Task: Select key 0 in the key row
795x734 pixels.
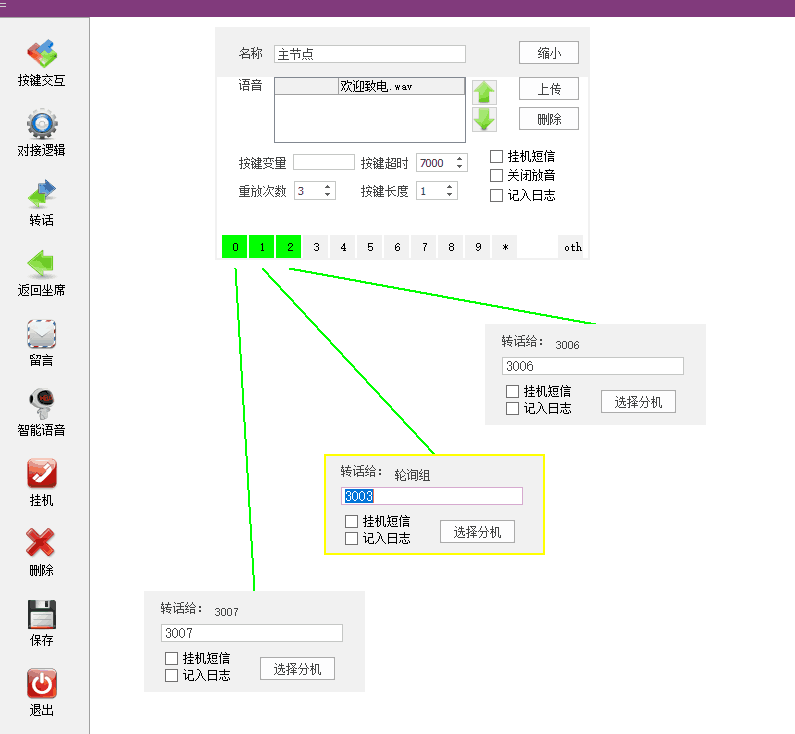Action: pos(235,247)
